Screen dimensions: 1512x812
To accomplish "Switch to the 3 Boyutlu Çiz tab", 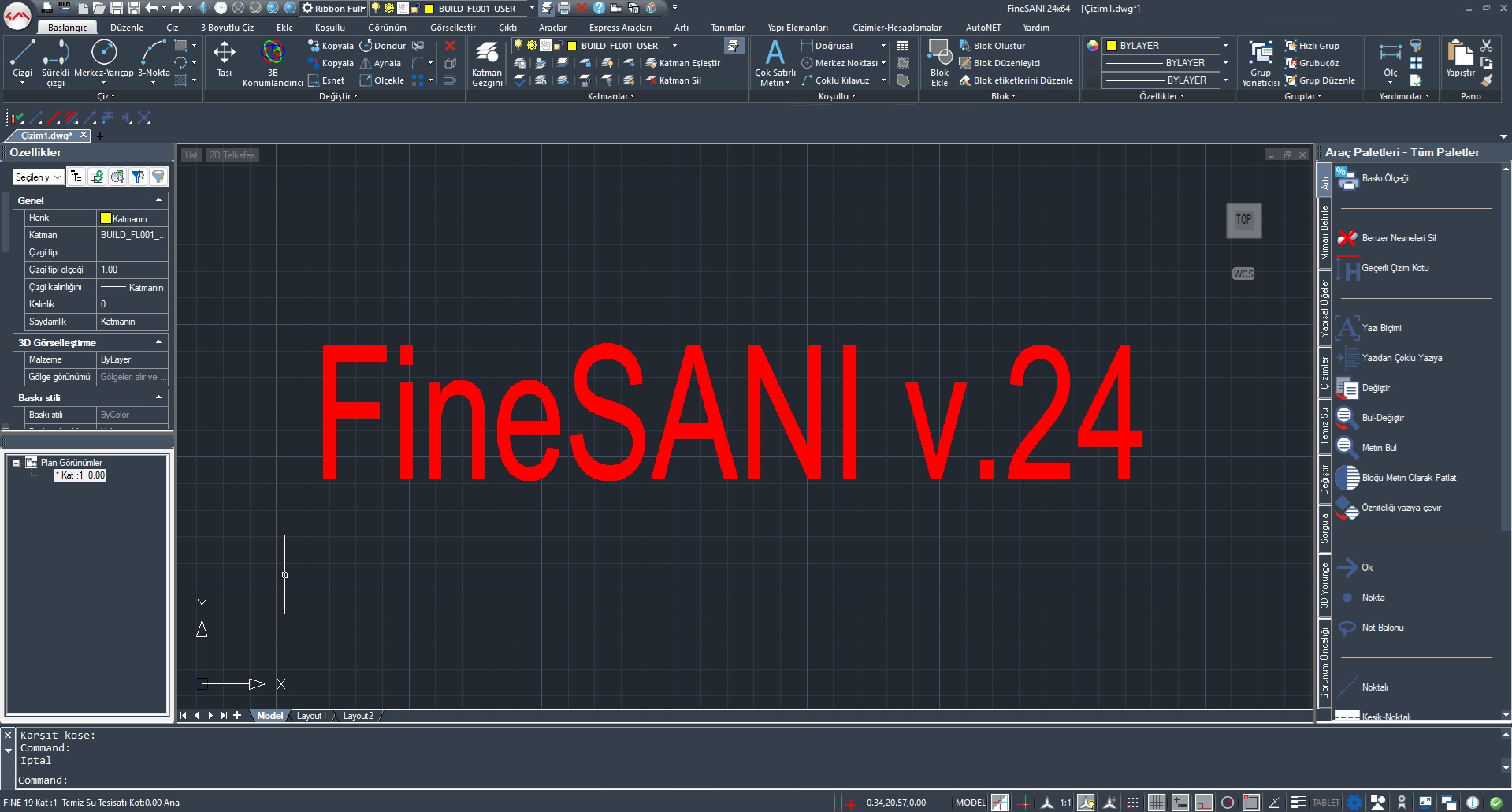I will tap(227, 28).
